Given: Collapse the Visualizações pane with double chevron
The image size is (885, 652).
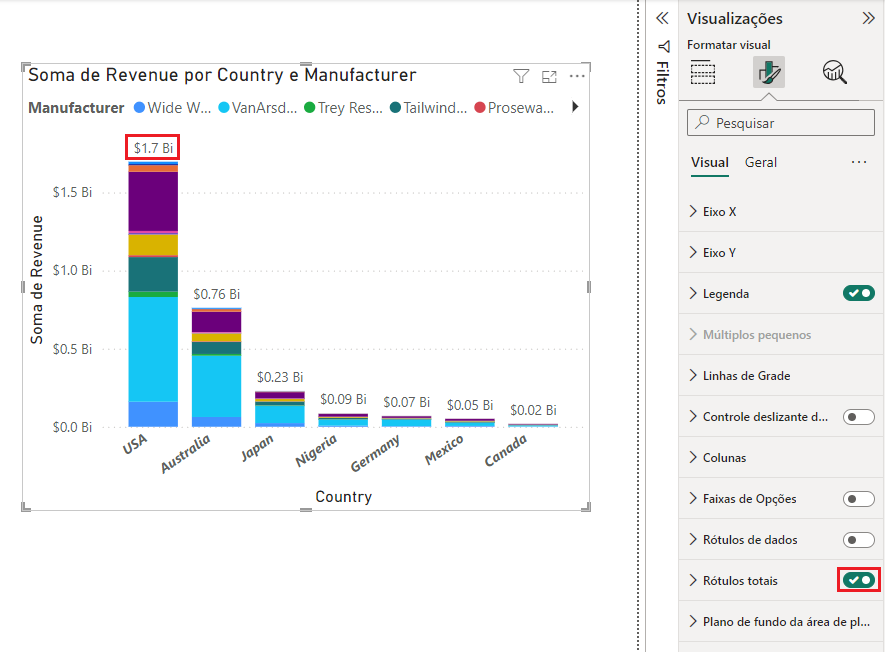Looking at the screenshot, I should (x=869, y=18).
